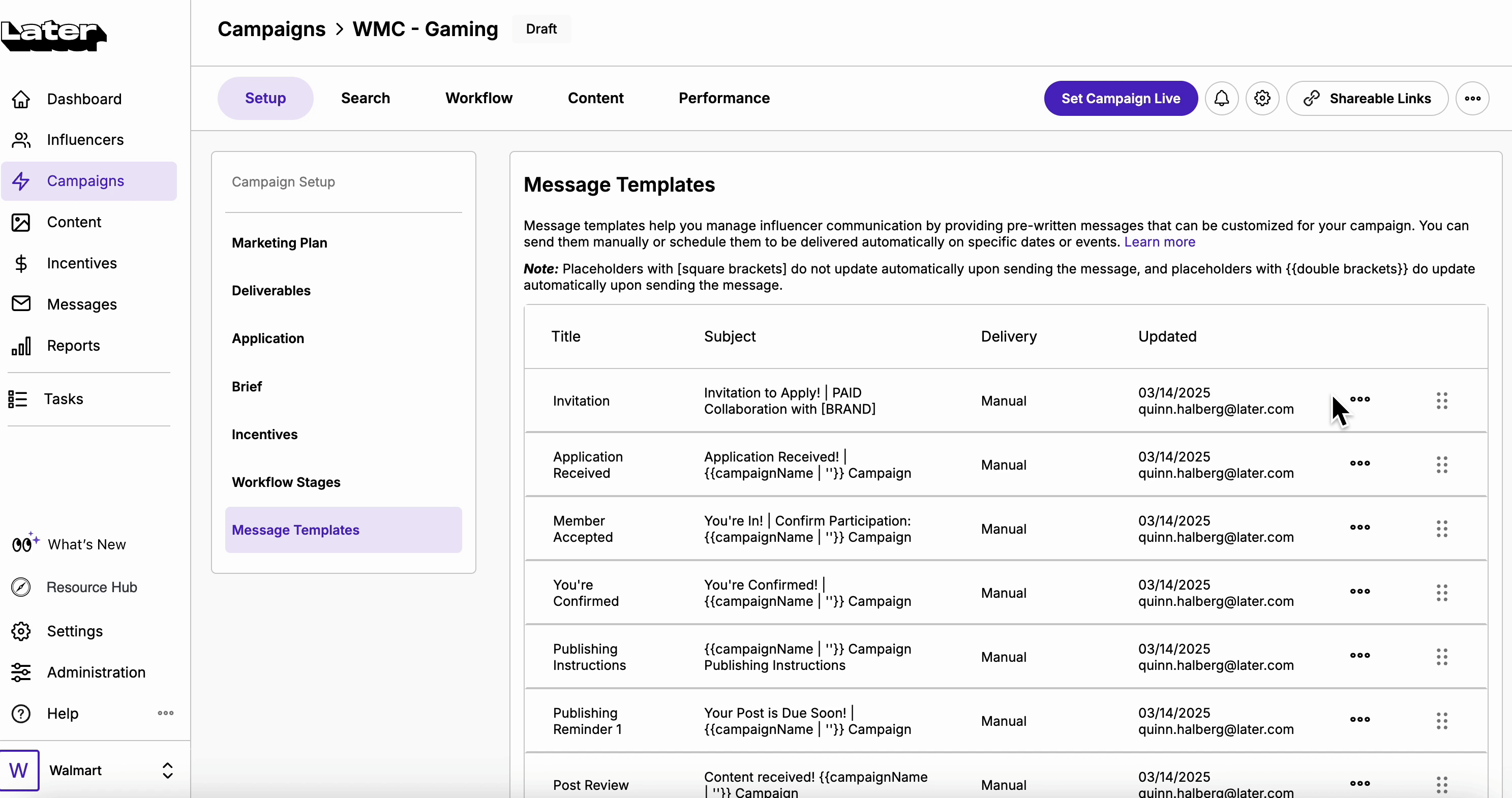Click the Campaigns lightning bolt icon
Image resolution: width=1512 pixels, height=798 pixels.
click(x=21, y=181)
